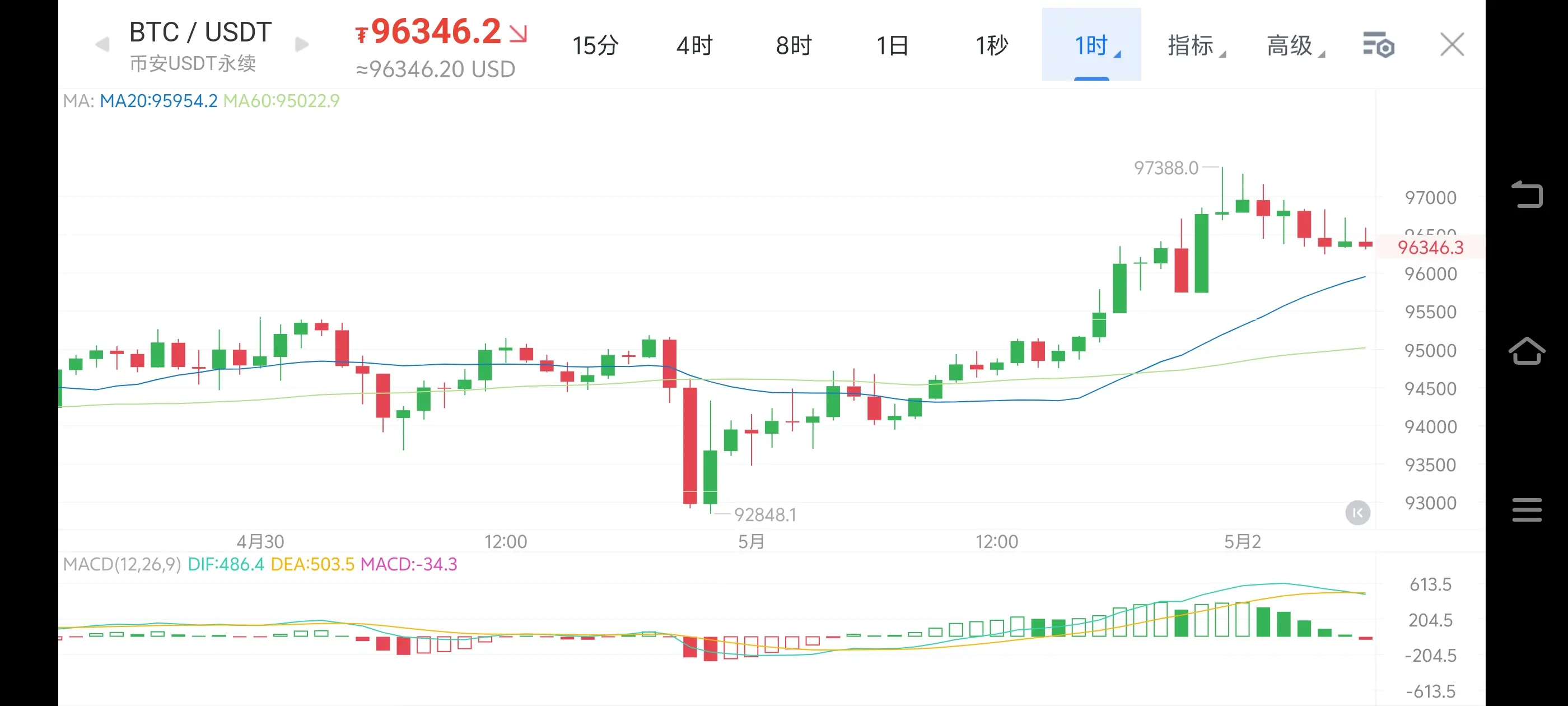Tap the DIF:486.4 value
Viewport: 1568px width, 706px height.
click(226, 564)
